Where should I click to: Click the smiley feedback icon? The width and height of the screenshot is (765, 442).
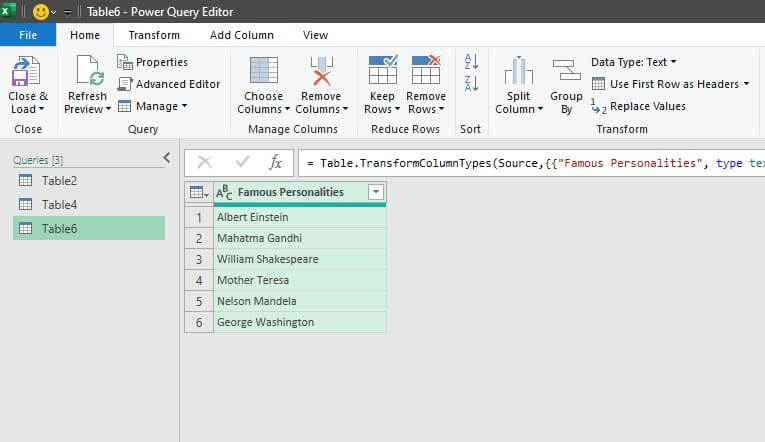coord(40,12)
